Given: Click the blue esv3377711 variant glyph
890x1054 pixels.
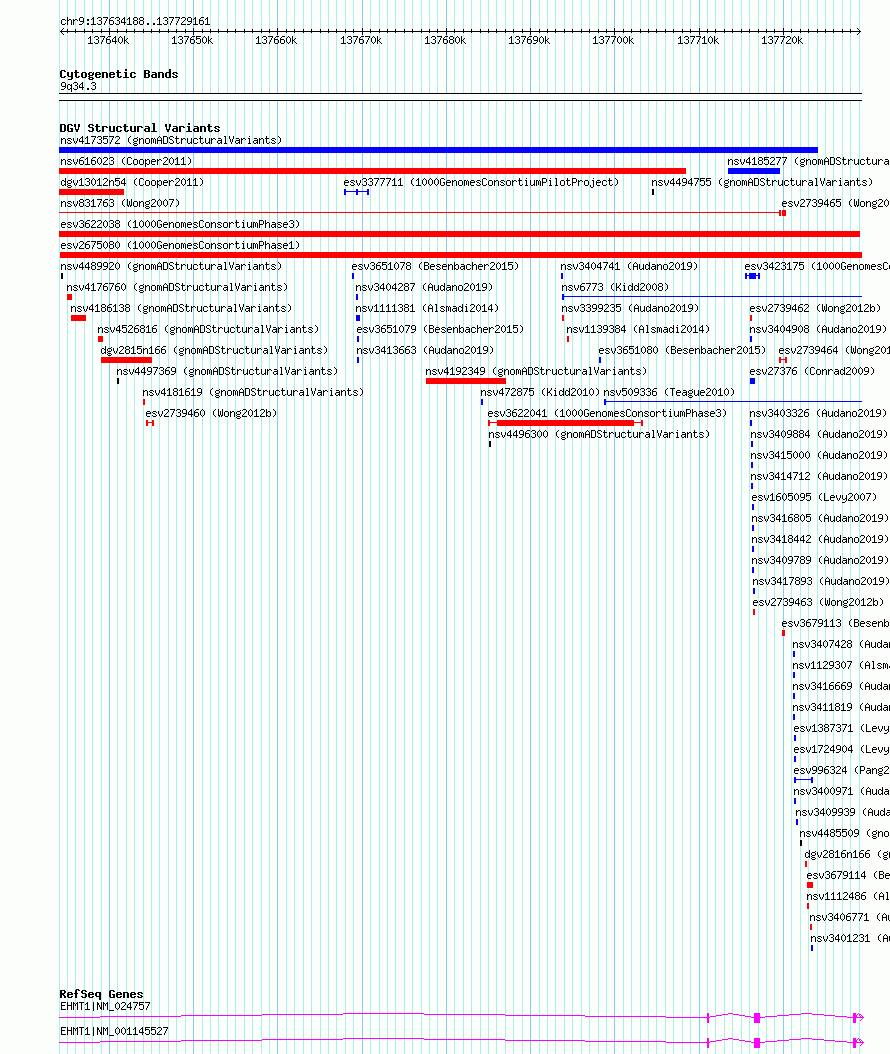Looking at the screenshot, I should 356,192.
